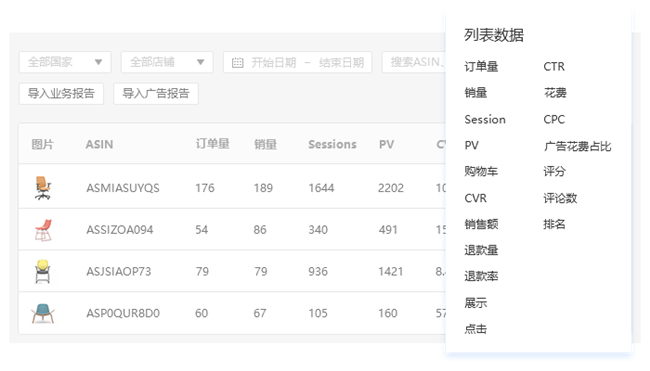Click the Sessions value 105
This screenshot has width=650, height=371.
pos(318,313)
